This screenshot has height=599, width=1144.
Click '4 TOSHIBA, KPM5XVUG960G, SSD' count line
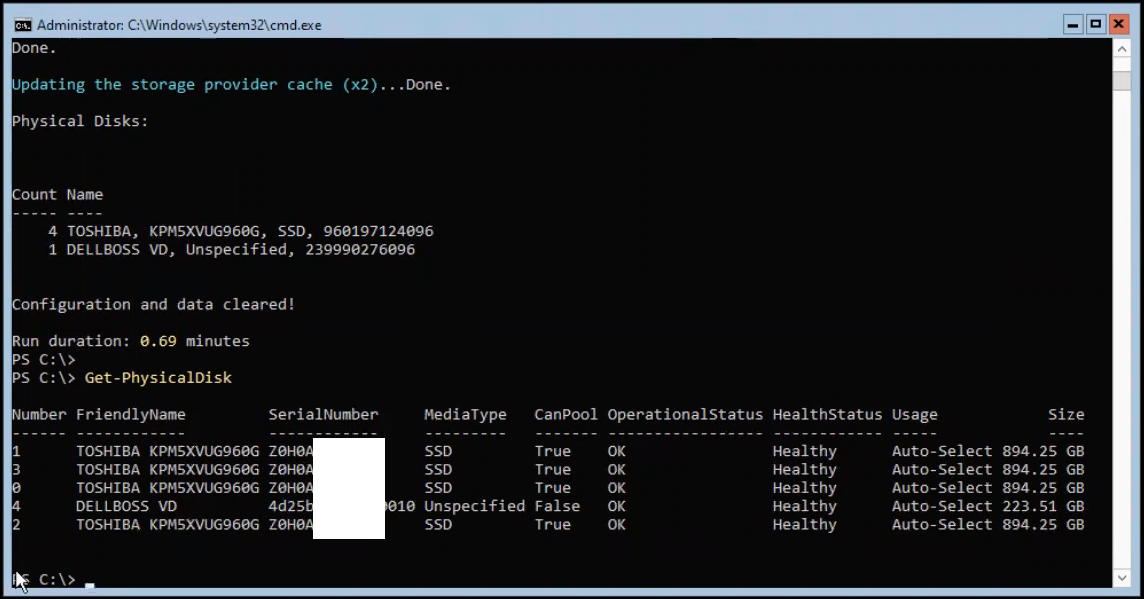241,231
